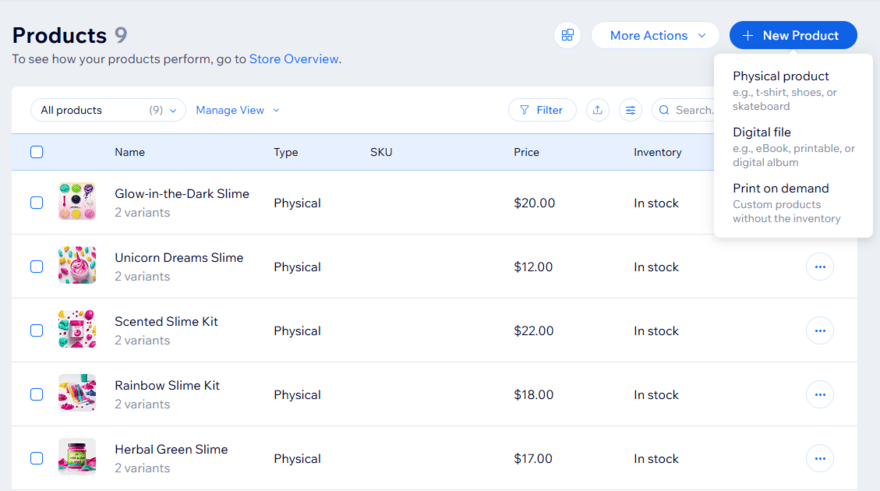The height and width of the screenshot is (491, 880).
Task: Open the customize columns settings icon
Action: [x=630, y=110]
